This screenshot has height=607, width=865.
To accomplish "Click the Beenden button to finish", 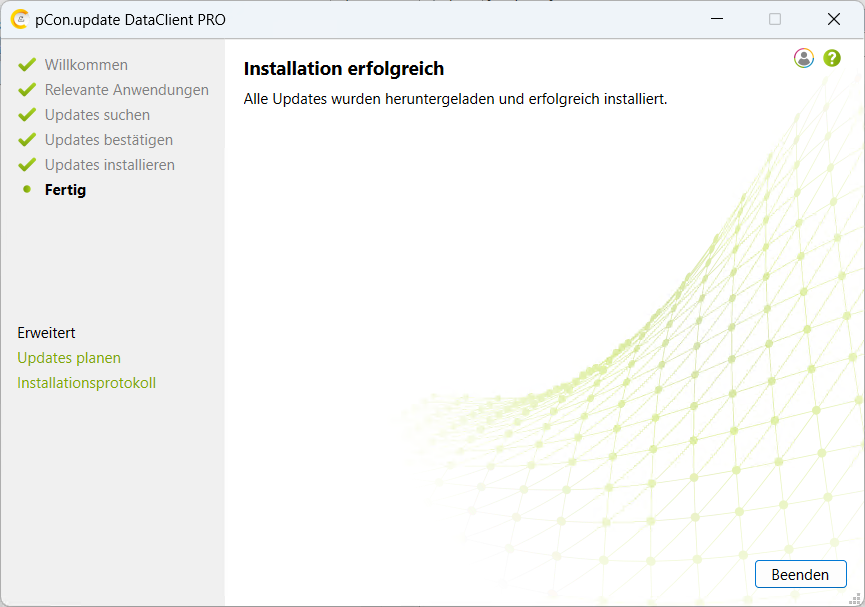I will [x=800, y=574].
